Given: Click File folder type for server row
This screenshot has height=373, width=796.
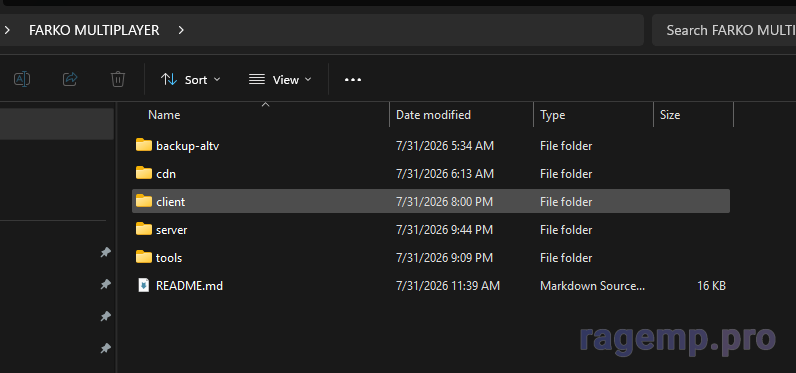Looking at the screenshot, I should (x=566, y=230).
